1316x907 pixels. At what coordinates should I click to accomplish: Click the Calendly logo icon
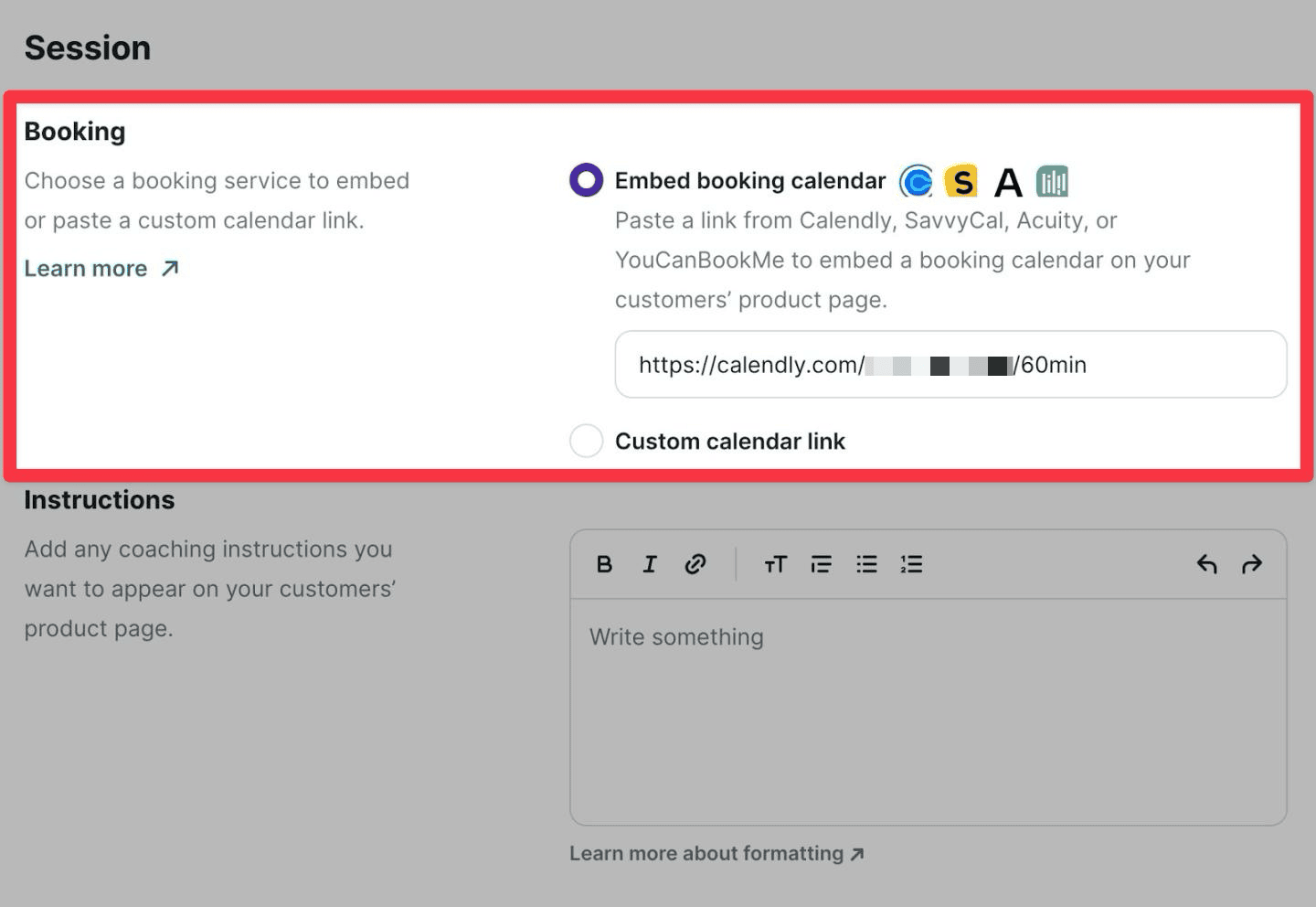[916, 181]
